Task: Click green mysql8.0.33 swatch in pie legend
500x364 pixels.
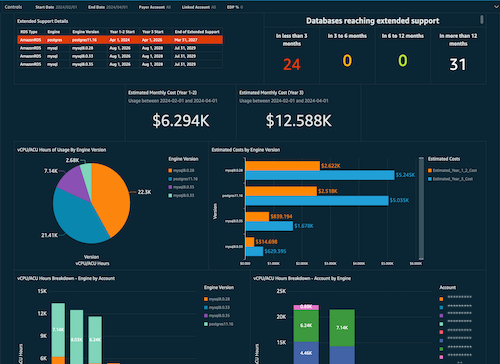Action: click(170, 195)
